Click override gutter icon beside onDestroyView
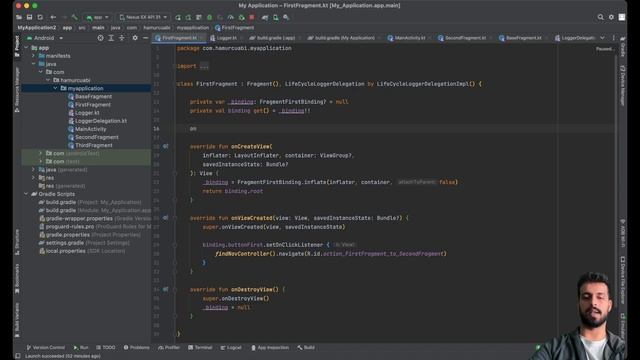The width and height of the screenshot is (640, 360). [x=165, y=289]
